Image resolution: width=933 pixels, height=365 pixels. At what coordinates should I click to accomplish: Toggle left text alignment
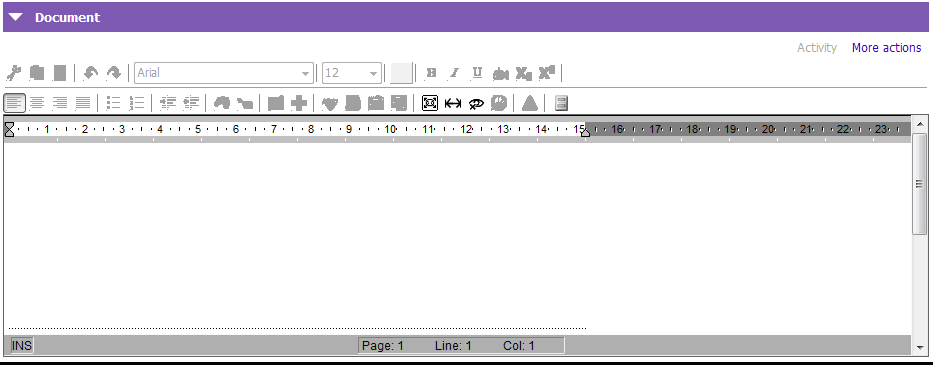[x=14, y=103]
